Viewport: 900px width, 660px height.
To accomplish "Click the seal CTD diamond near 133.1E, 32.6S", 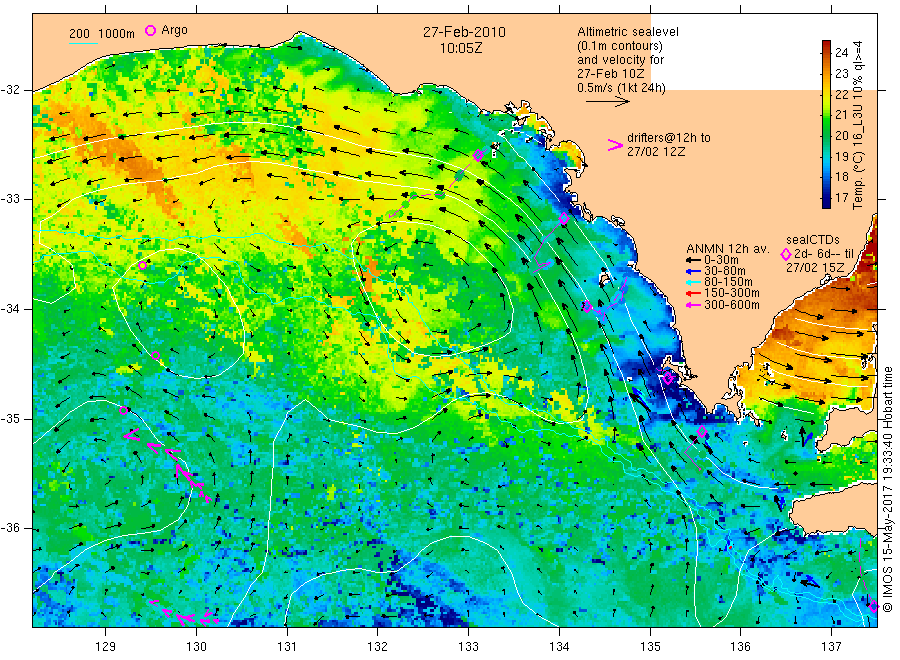I will tap(478, 155).
